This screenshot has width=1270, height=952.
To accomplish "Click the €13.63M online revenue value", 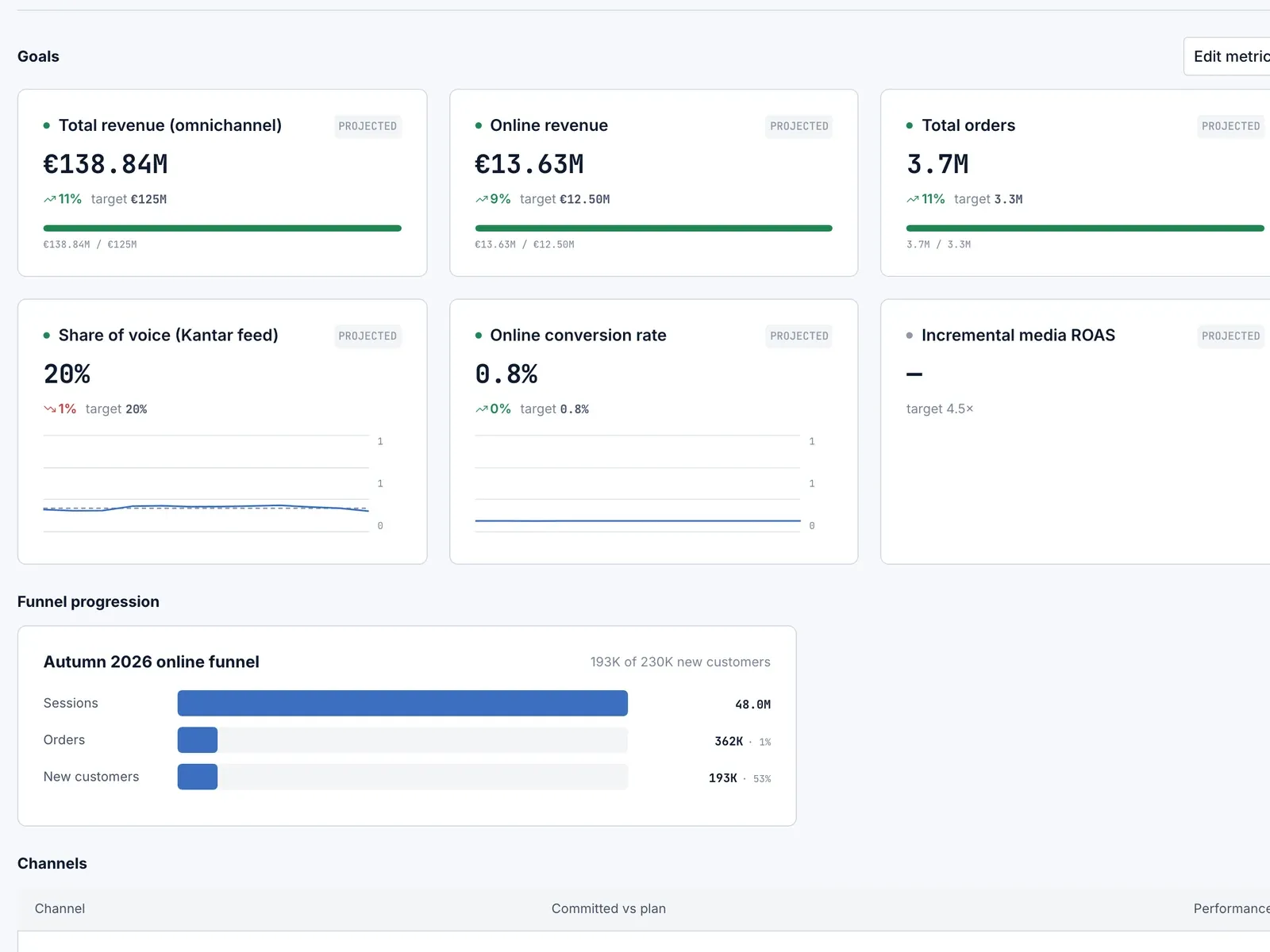I will point(529,164).
